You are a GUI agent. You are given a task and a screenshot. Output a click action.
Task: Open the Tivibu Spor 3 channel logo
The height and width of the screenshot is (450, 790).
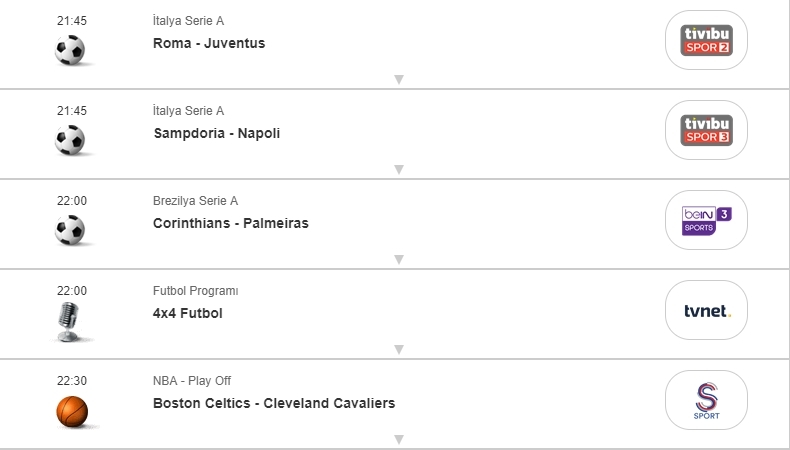coord(706,130)
